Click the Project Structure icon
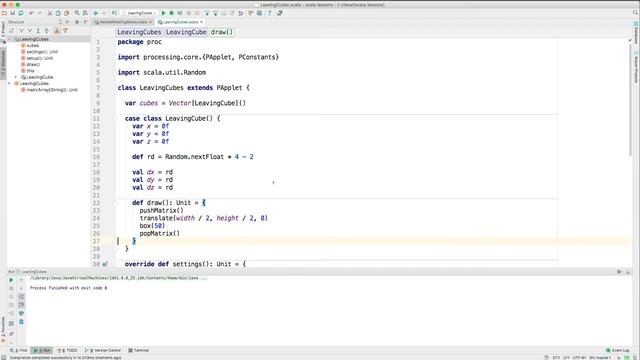Image resolution: width=640 pixels, height=360 pixels. click(x=259, y=13)
